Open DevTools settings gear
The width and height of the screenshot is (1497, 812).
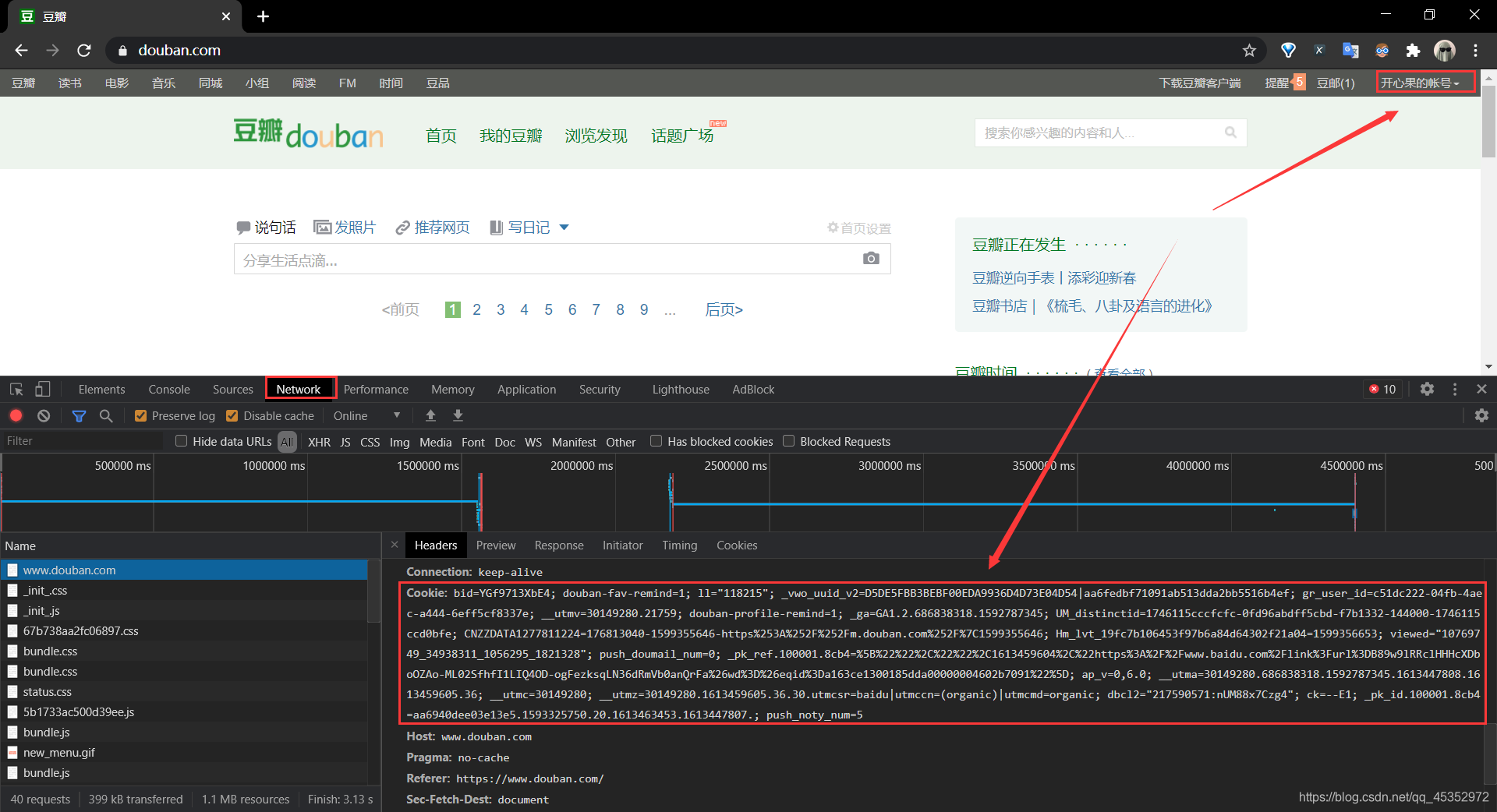(1427, 389)
